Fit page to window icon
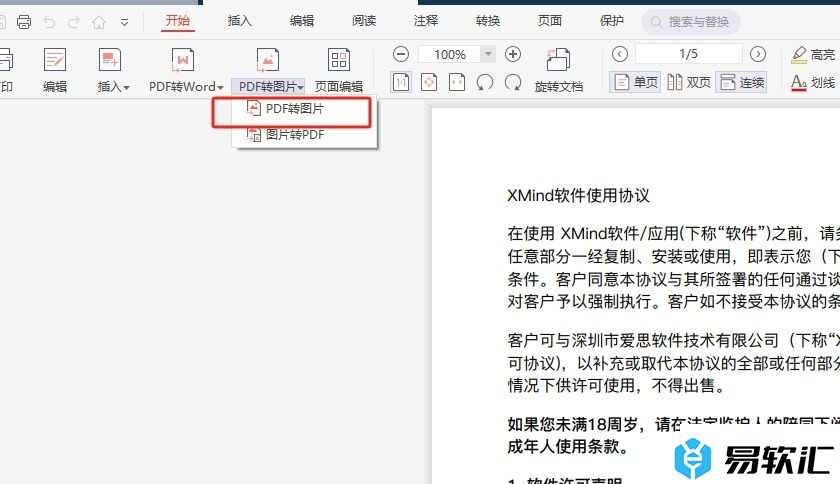This screenshot has width=840, height=484. pyautogui.click(x=429, y=83)
